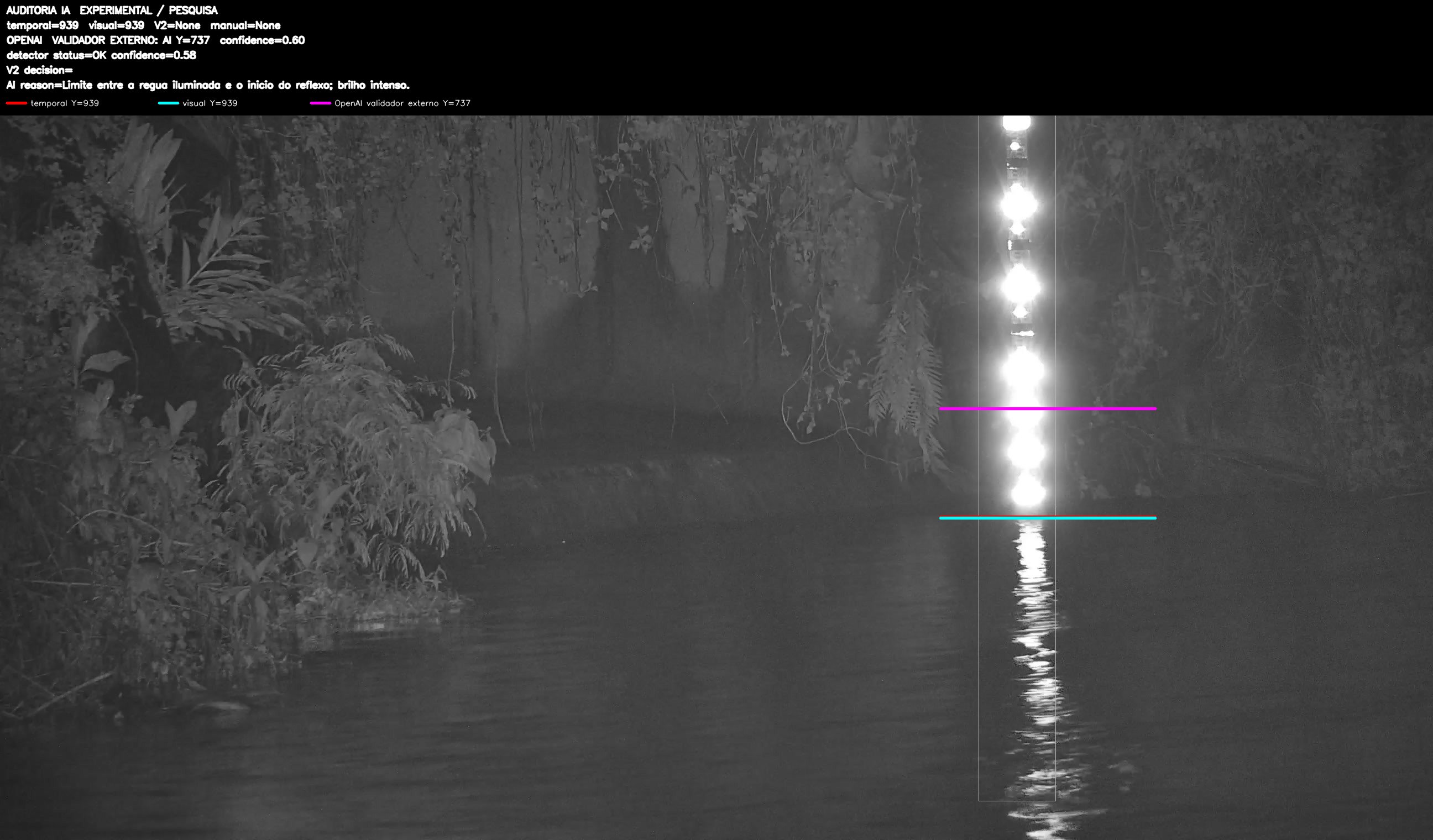Screen dimensions: 1433x840
Task: Select the 'visual=939' value in header
Action: (x=117, y=25)
